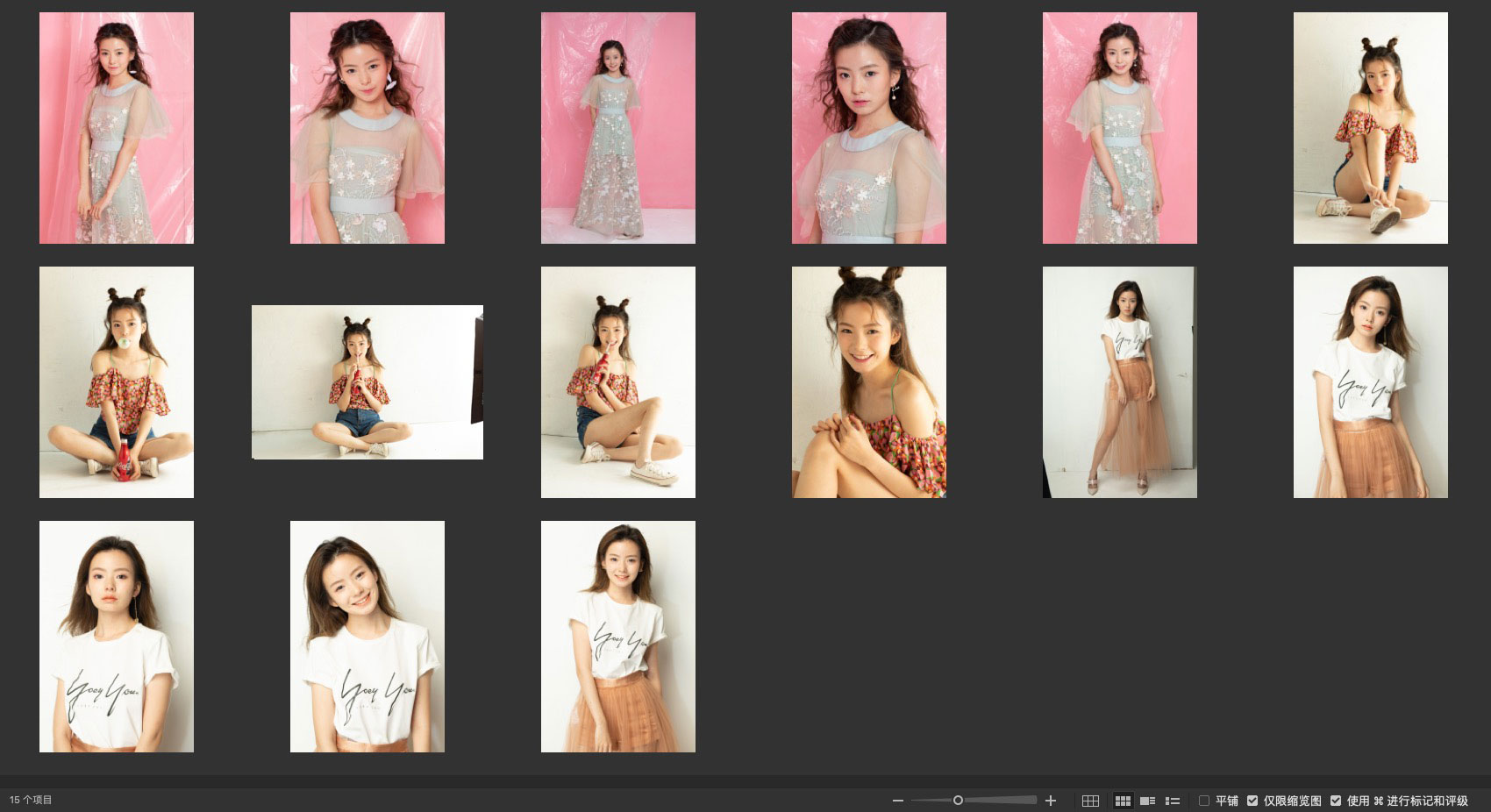Select the close-up smiling floral top photo
1491x812 pixels.
[868, 382]
